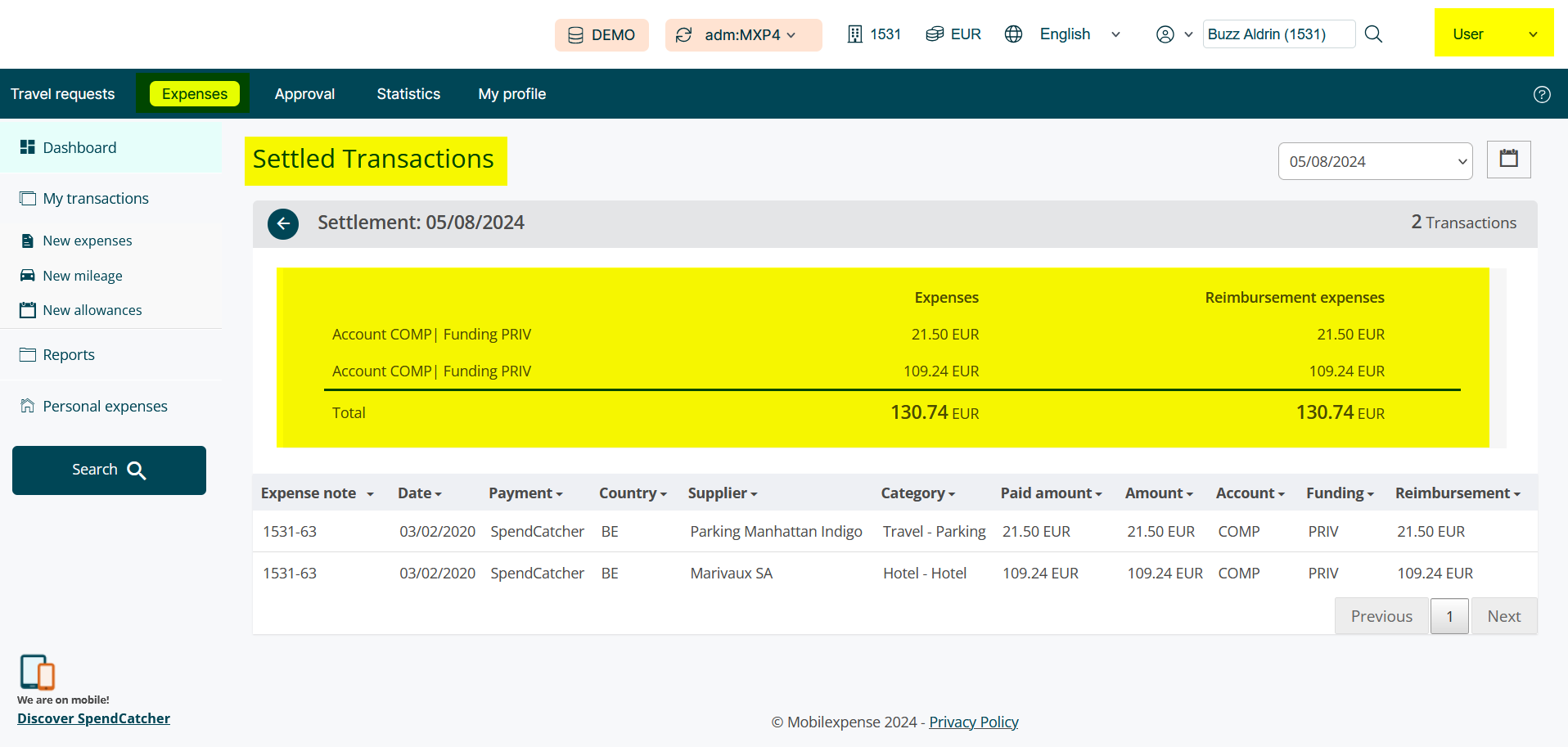Viewport: 1568px width, 747px height.
Task: Follow the Privacy Policy link
Action: pos(973,722)
